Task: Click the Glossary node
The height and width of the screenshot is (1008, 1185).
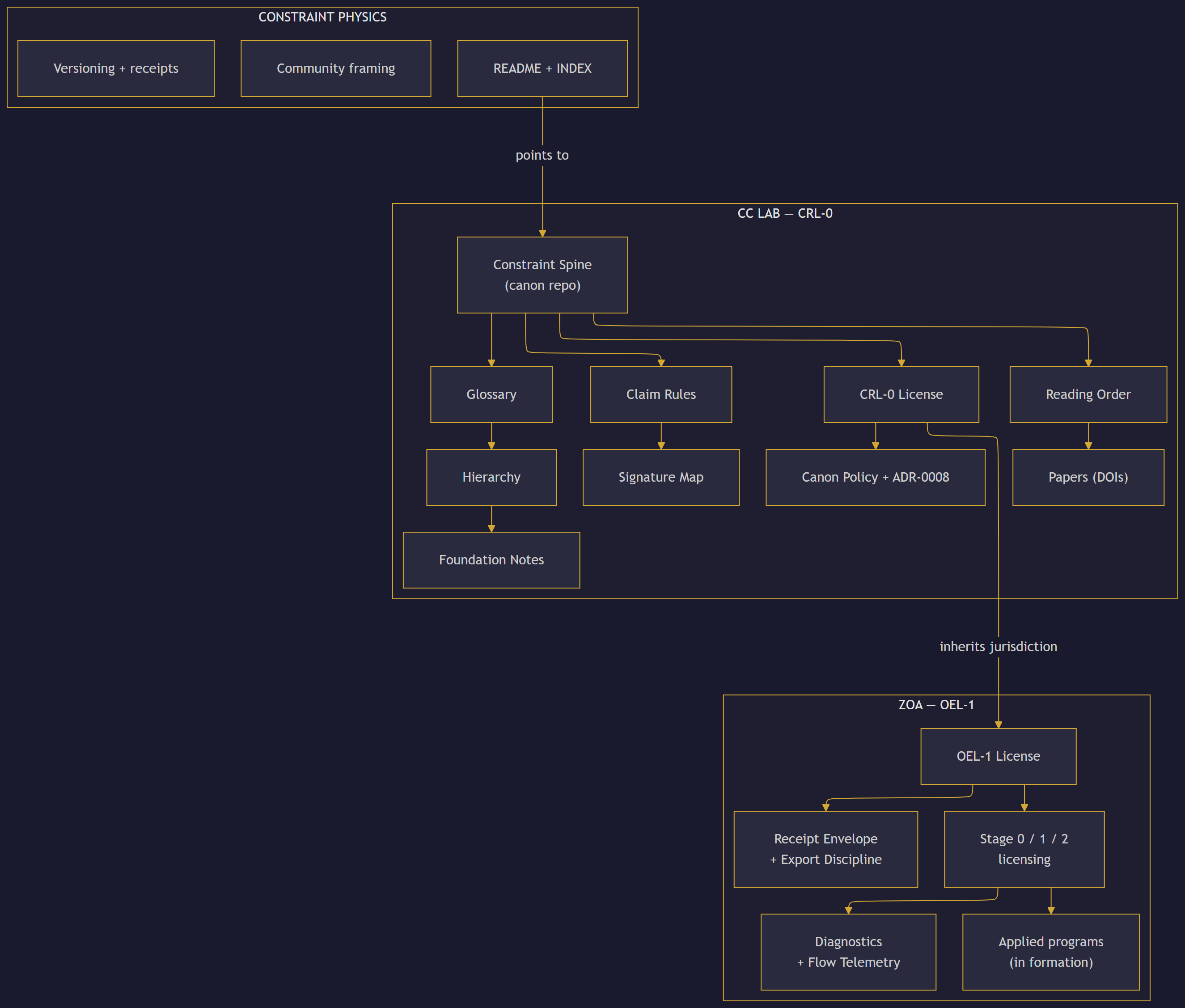Action: coord(491,394)
